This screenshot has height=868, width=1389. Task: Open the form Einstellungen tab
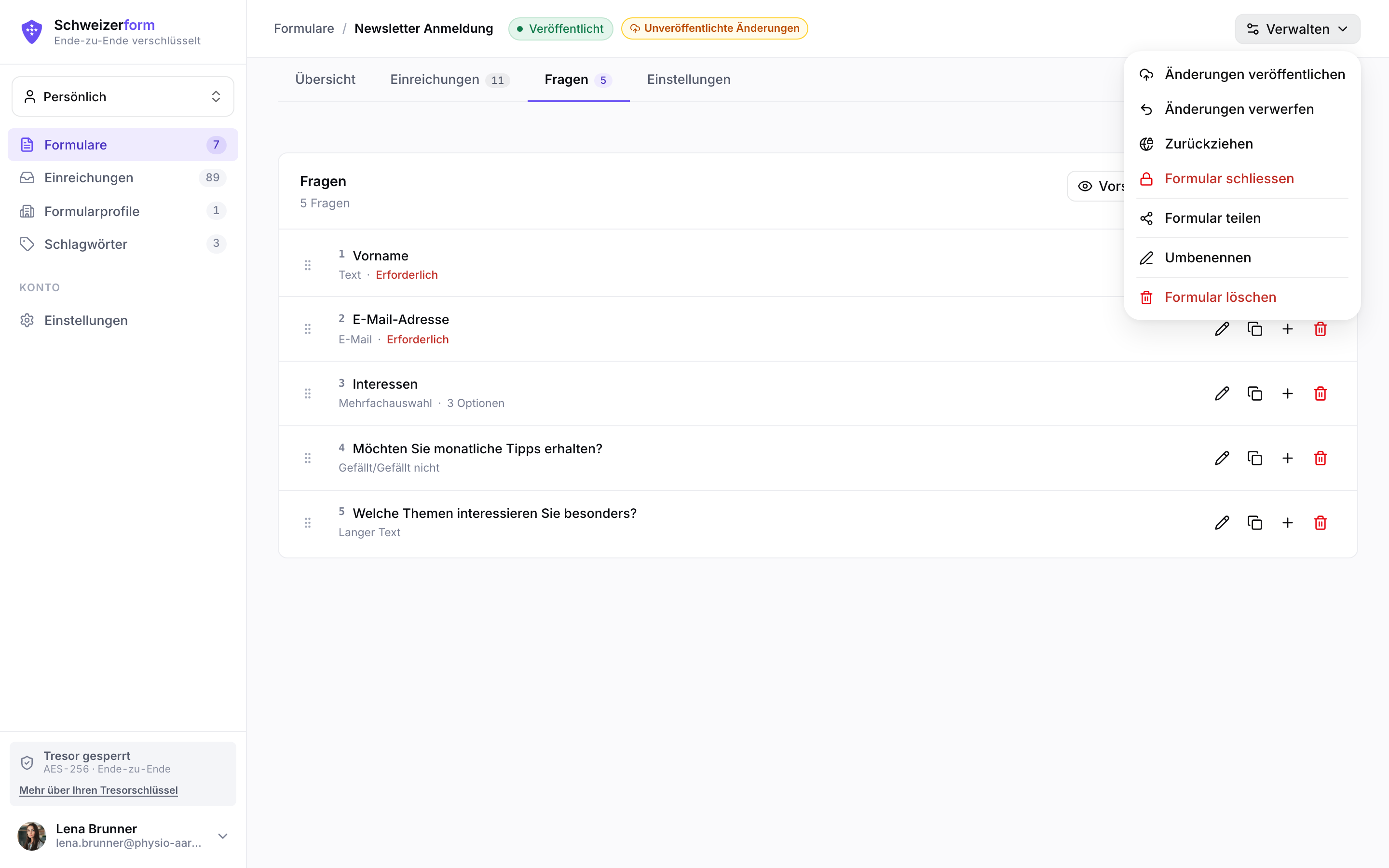[x=689, y=79]
